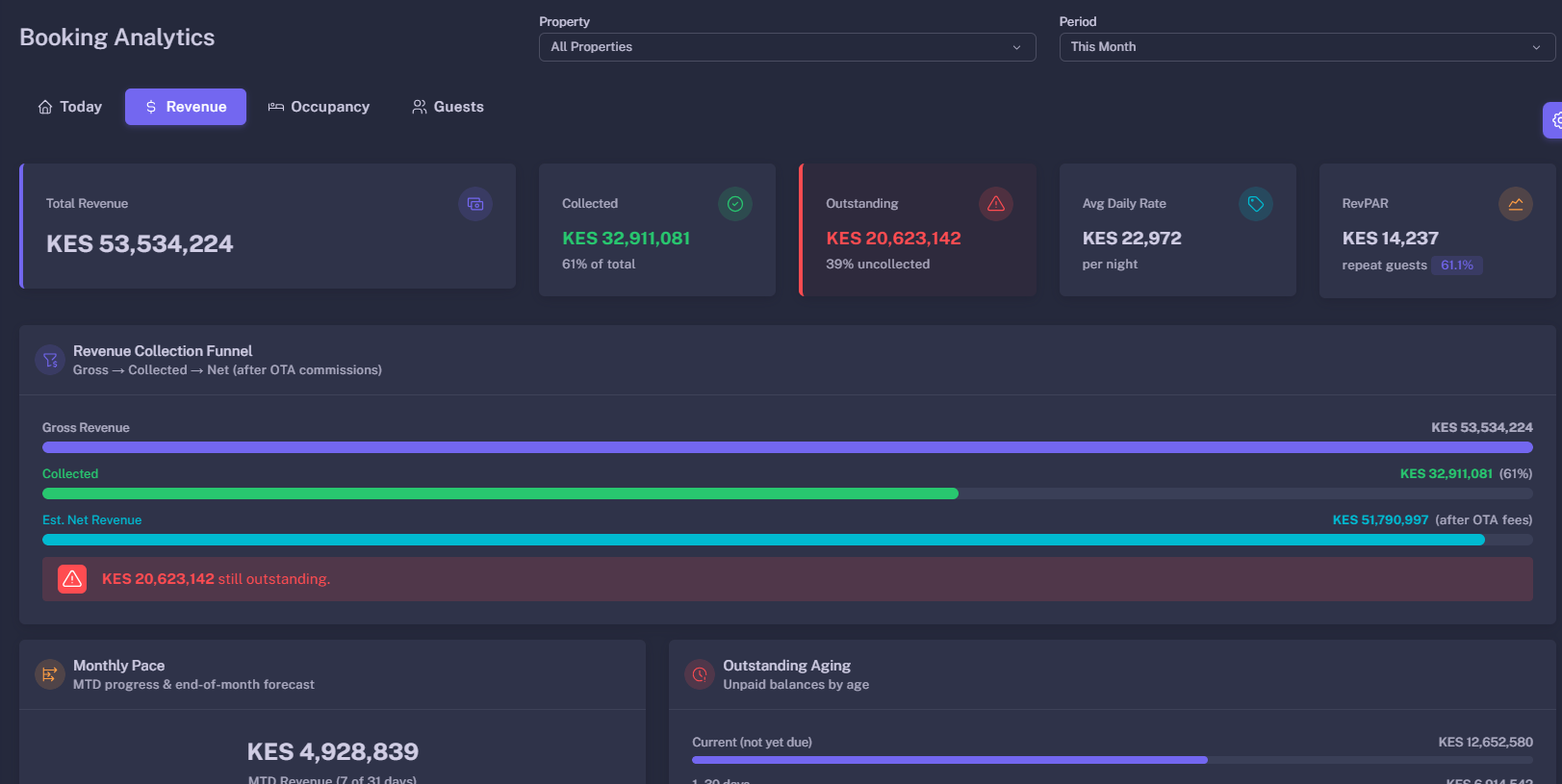
Task: Click the red alert icon in outstanding banner
Action: [72, 579]
